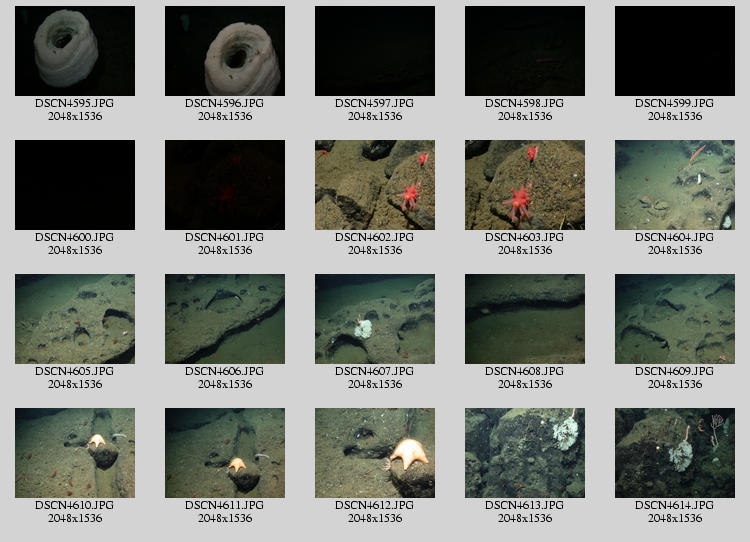Screen dimensions: 750x542
Task: Select DSCN4607.JPG thumbnail with white coral
Action: click(374, 319)
